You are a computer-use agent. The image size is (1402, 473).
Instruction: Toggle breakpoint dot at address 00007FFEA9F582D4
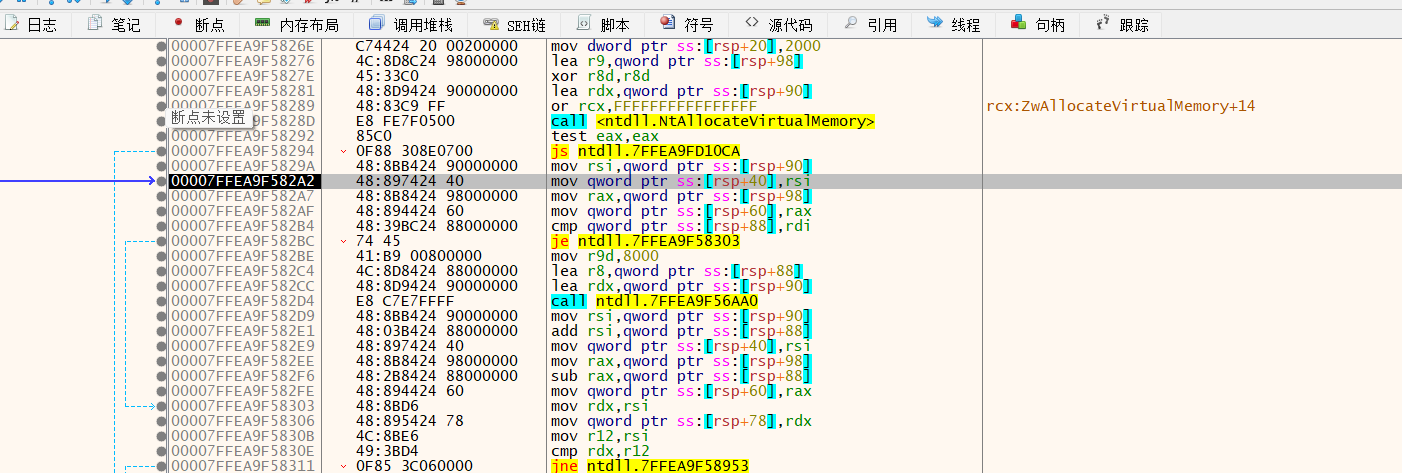[x=162, y=301]
